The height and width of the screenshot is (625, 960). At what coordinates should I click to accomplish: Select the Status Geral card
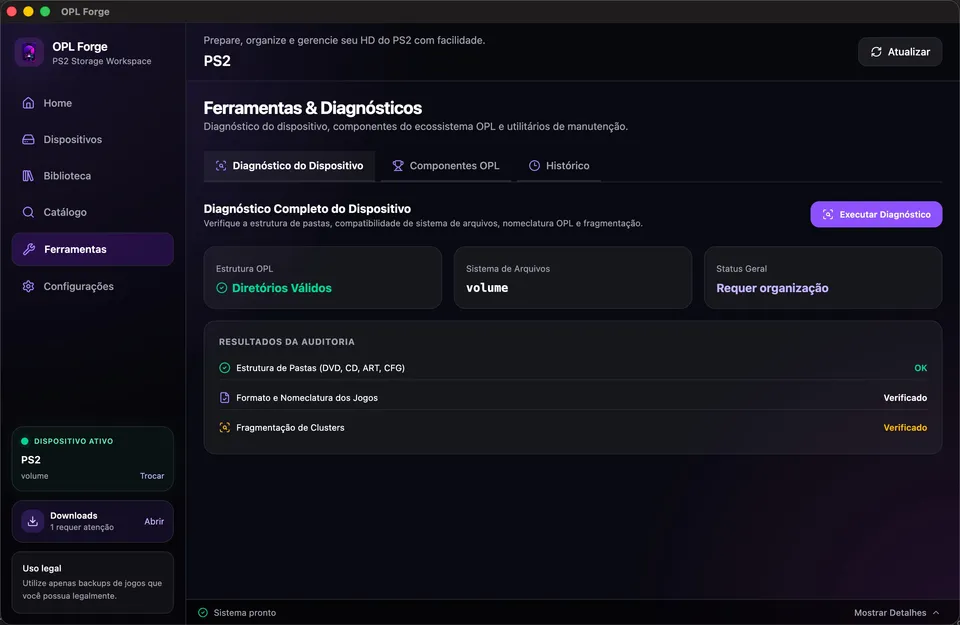coord(823,278)
